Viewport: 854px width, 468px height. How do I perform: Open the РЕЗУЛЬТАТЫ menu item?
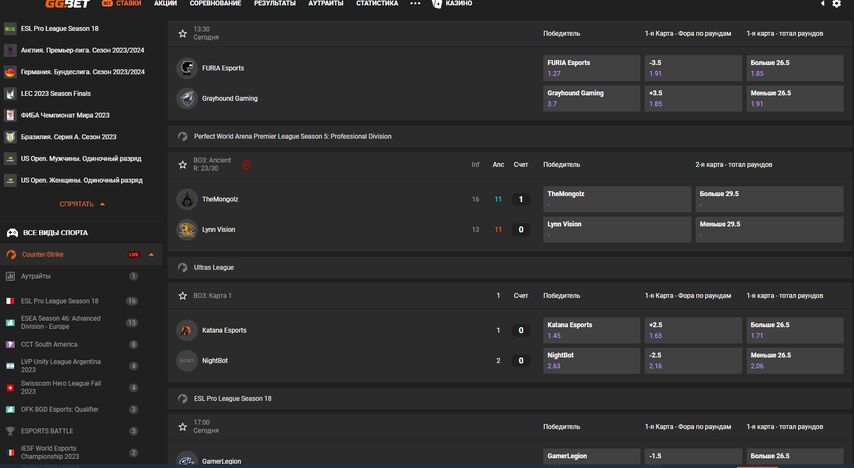pos(275,3)
